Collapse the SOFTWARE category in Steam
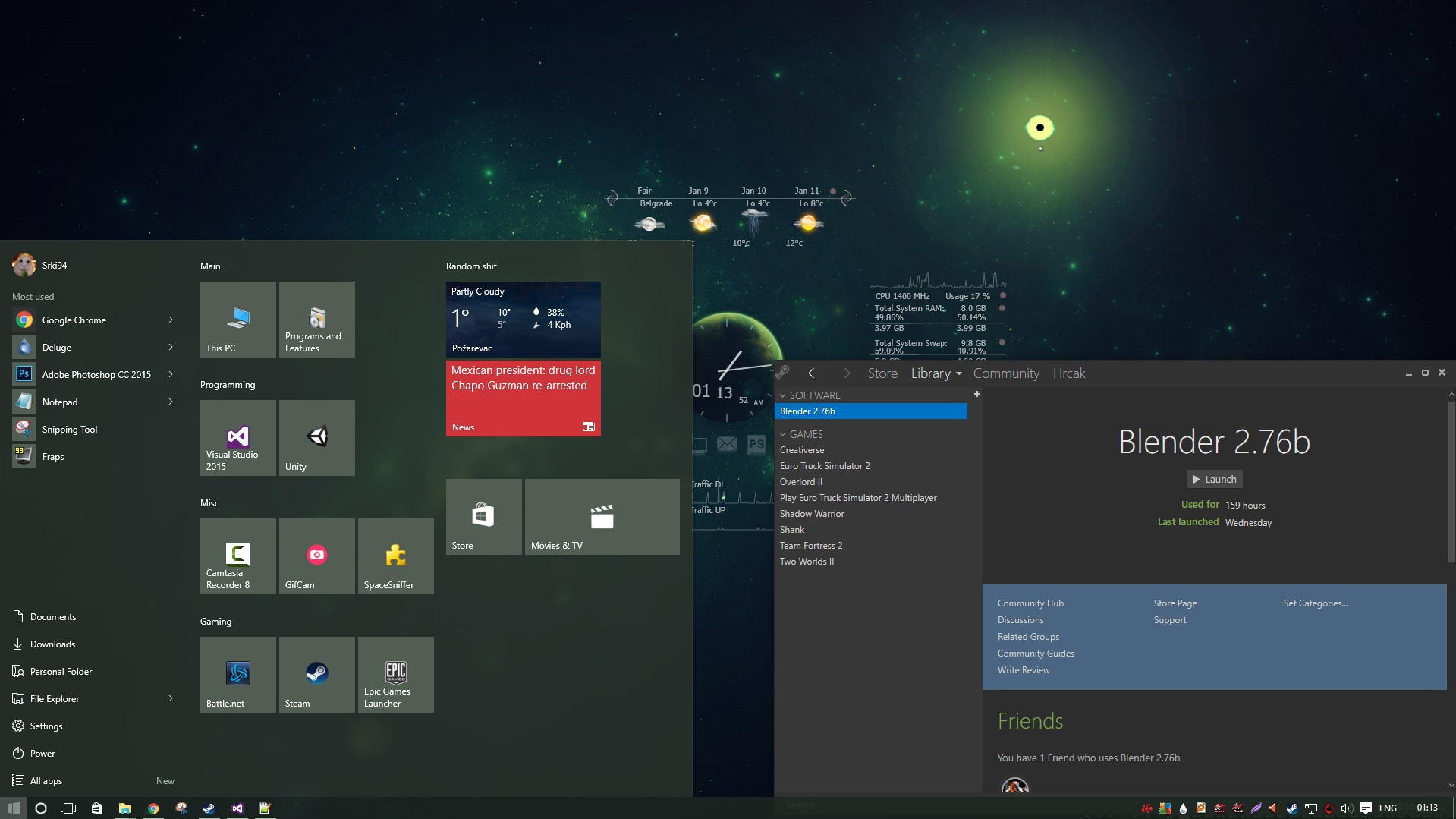Screen dimensions: 1456x819 pyautogui.click(x=783, y=395)
